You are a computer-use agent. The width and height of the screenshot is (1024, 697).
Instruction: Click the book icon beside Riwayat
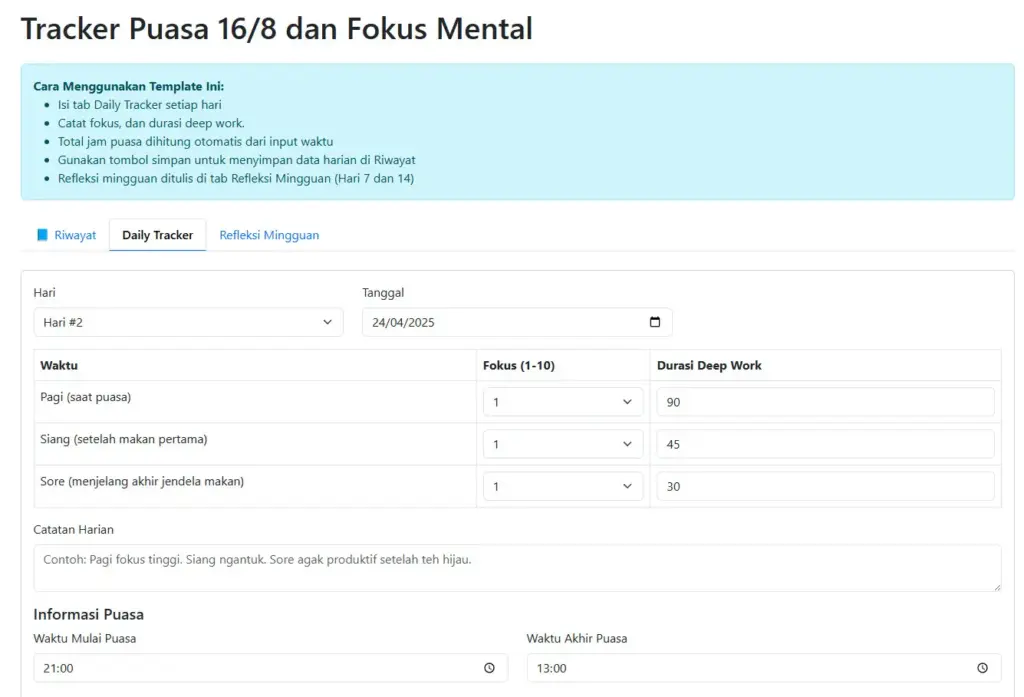coord(42,235)
